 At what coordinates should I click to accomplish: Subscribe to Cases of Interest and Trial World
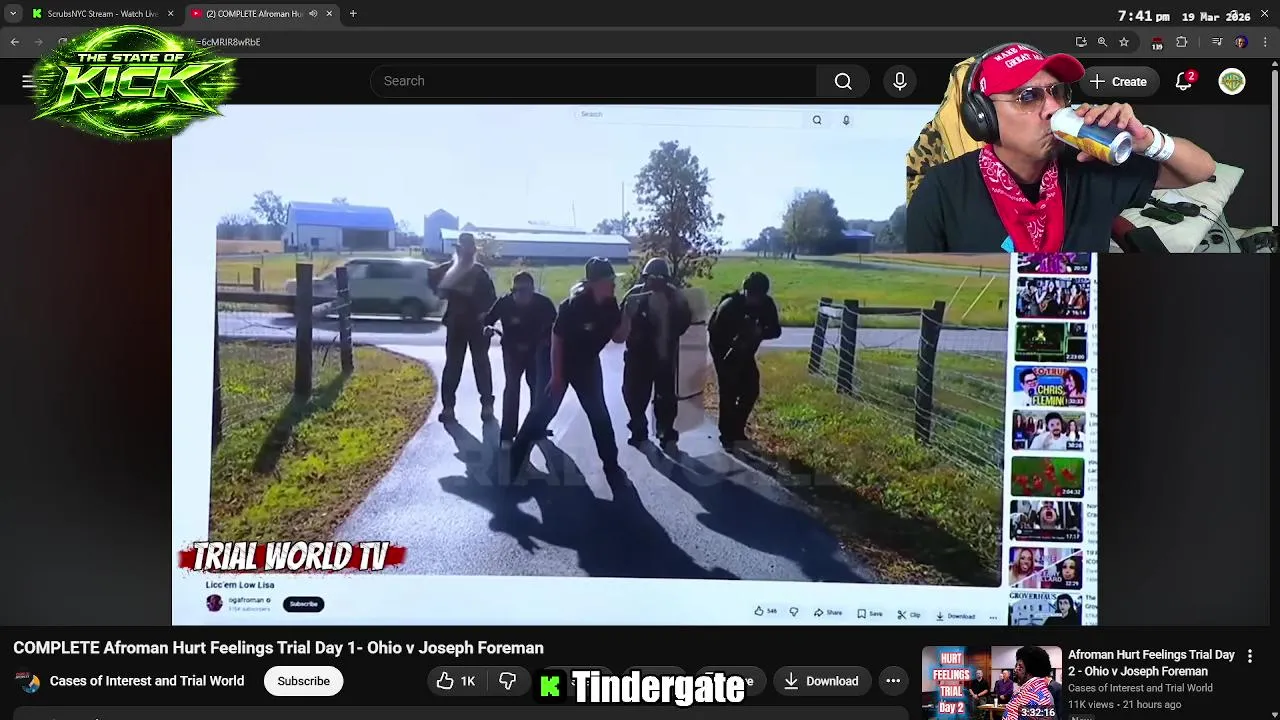(x=303, y=681)
